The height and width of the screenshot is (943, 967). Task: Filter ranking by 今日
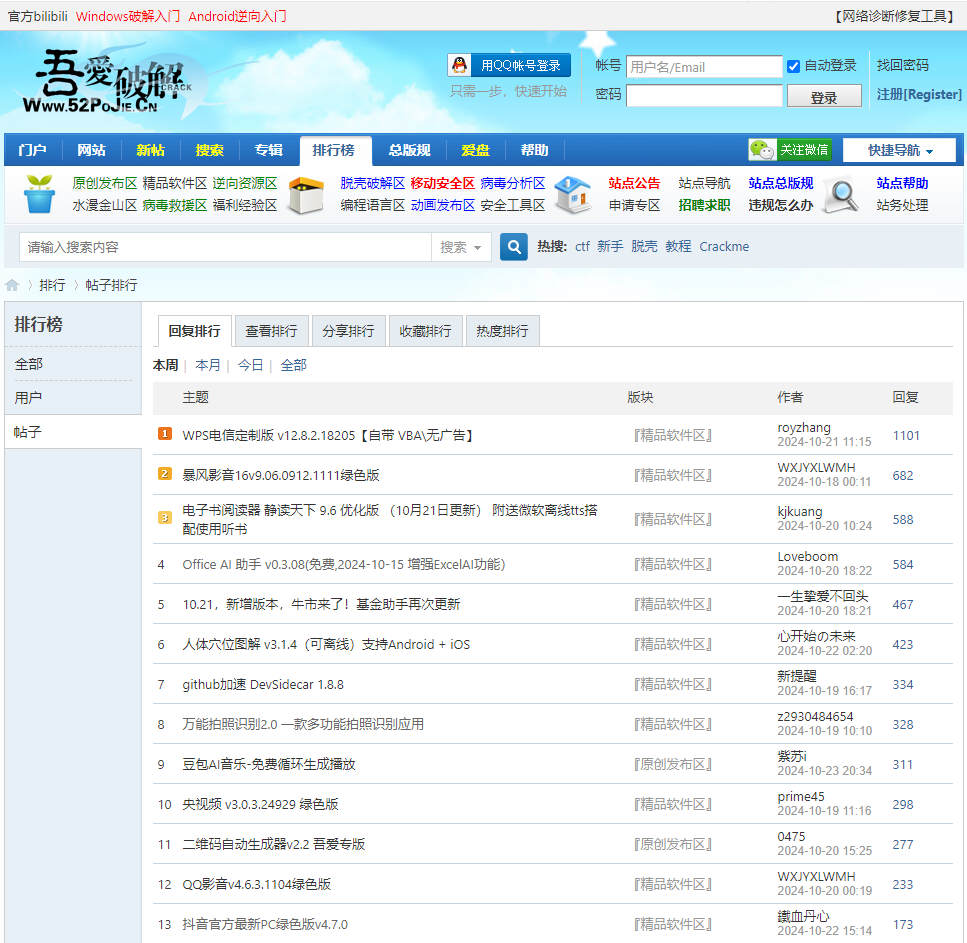tap(250, 365)
